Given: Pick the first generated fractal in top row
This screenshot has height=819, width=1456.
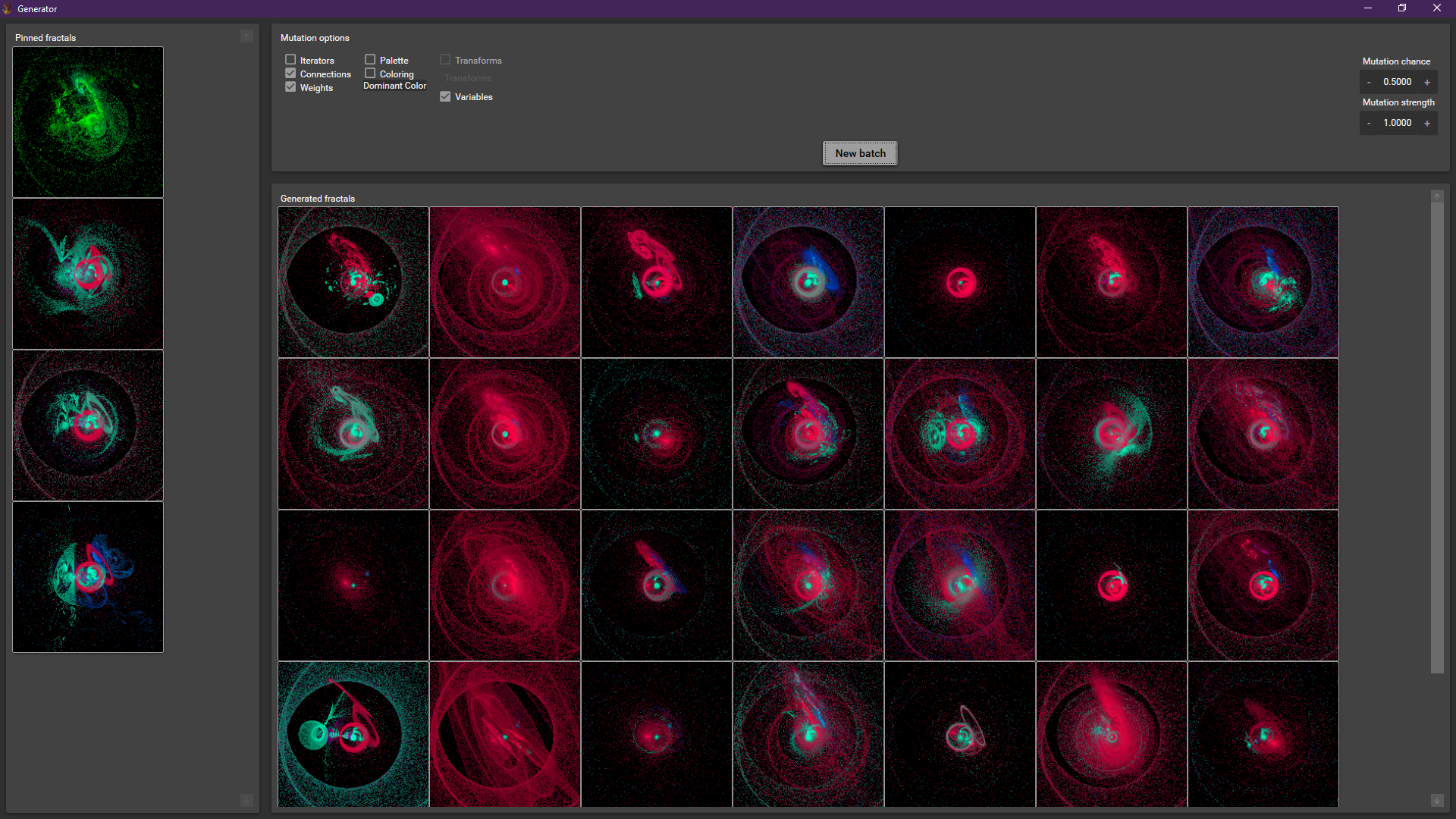Looking at the screenshot, I should [353, 282].
